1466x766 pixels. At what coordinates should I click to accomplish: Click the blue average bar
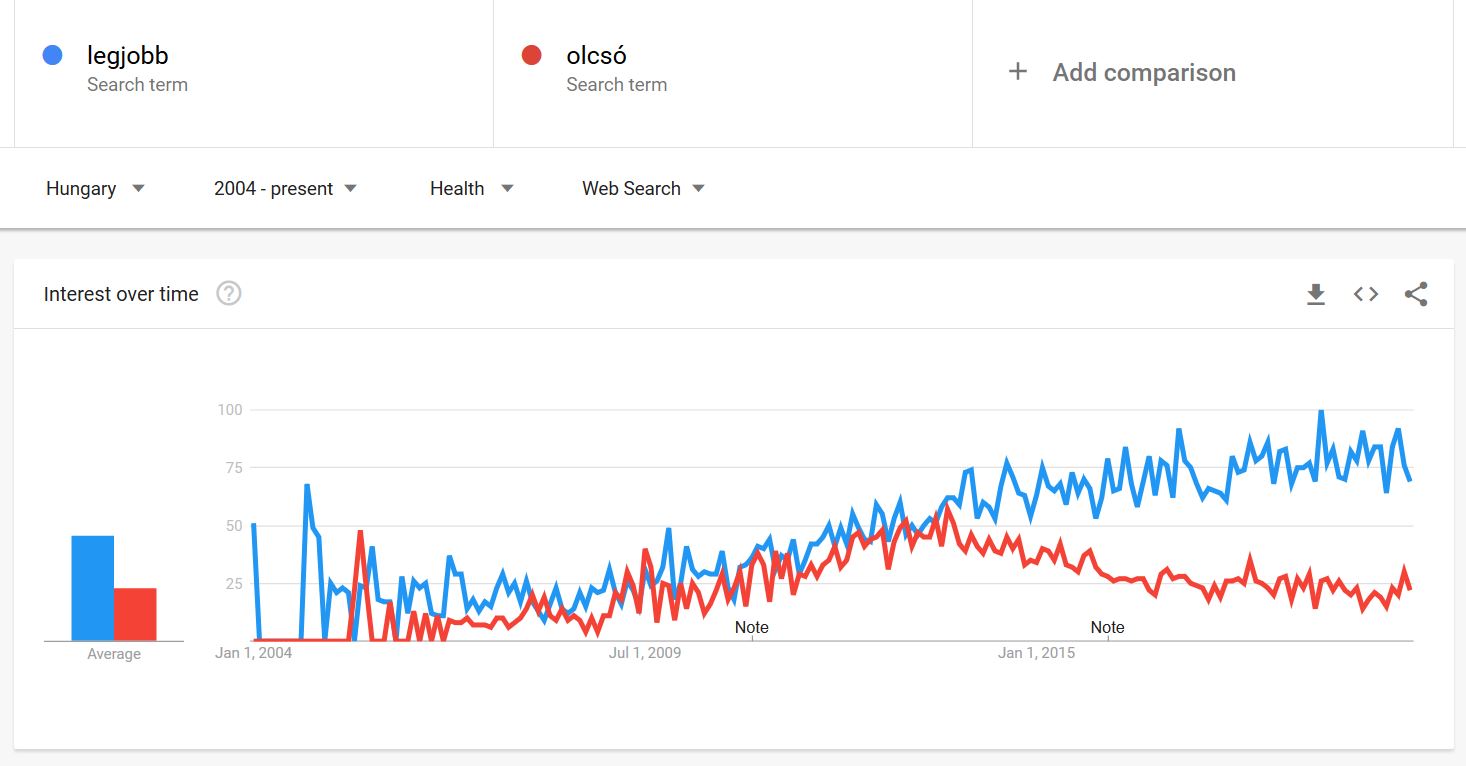(x=92, y=588)
